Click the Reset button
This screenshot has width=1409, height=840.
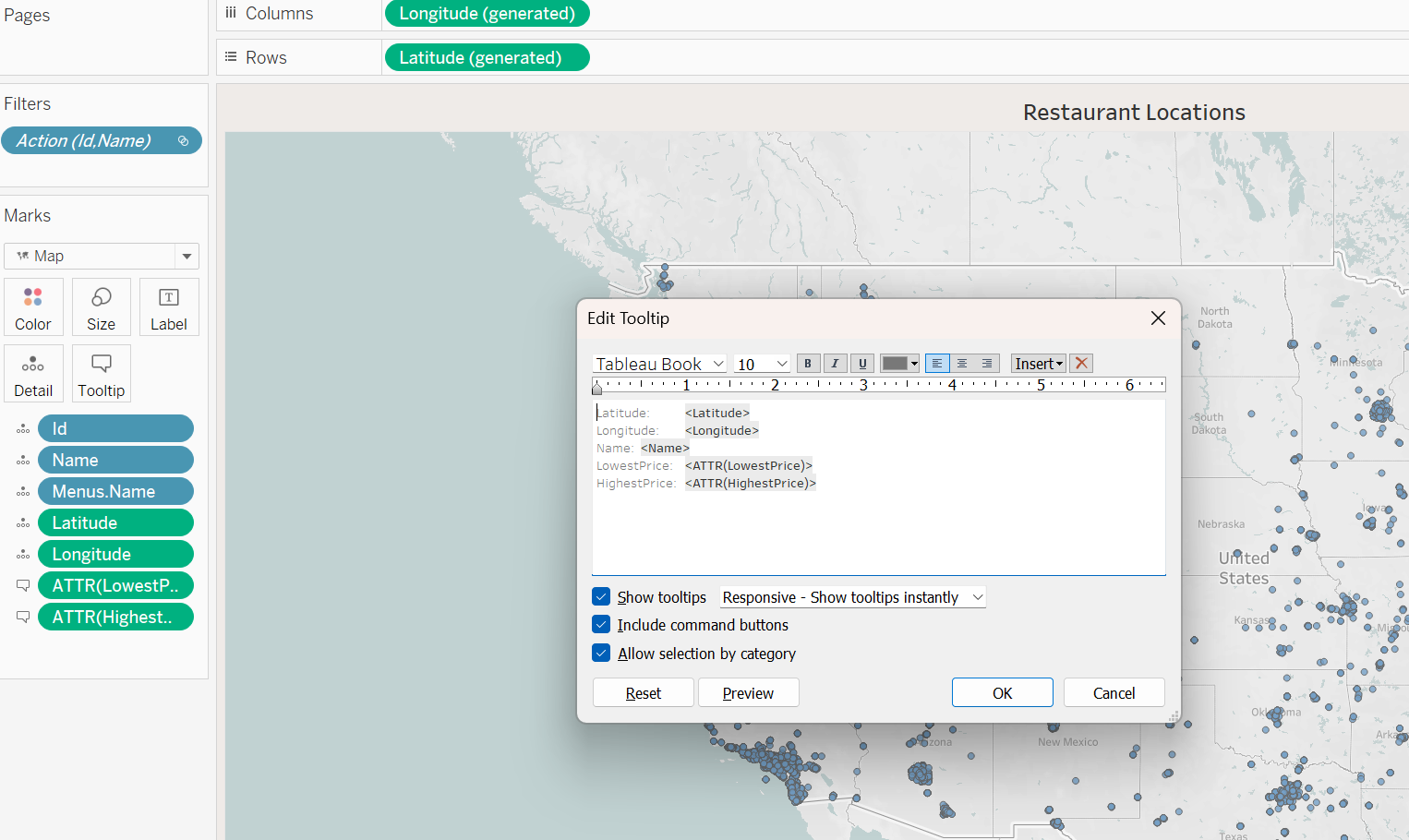644,693
